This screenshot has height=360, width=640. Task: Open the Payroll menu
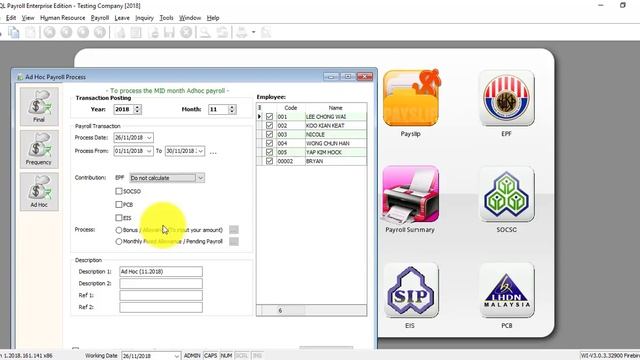(x=100, y=18)
